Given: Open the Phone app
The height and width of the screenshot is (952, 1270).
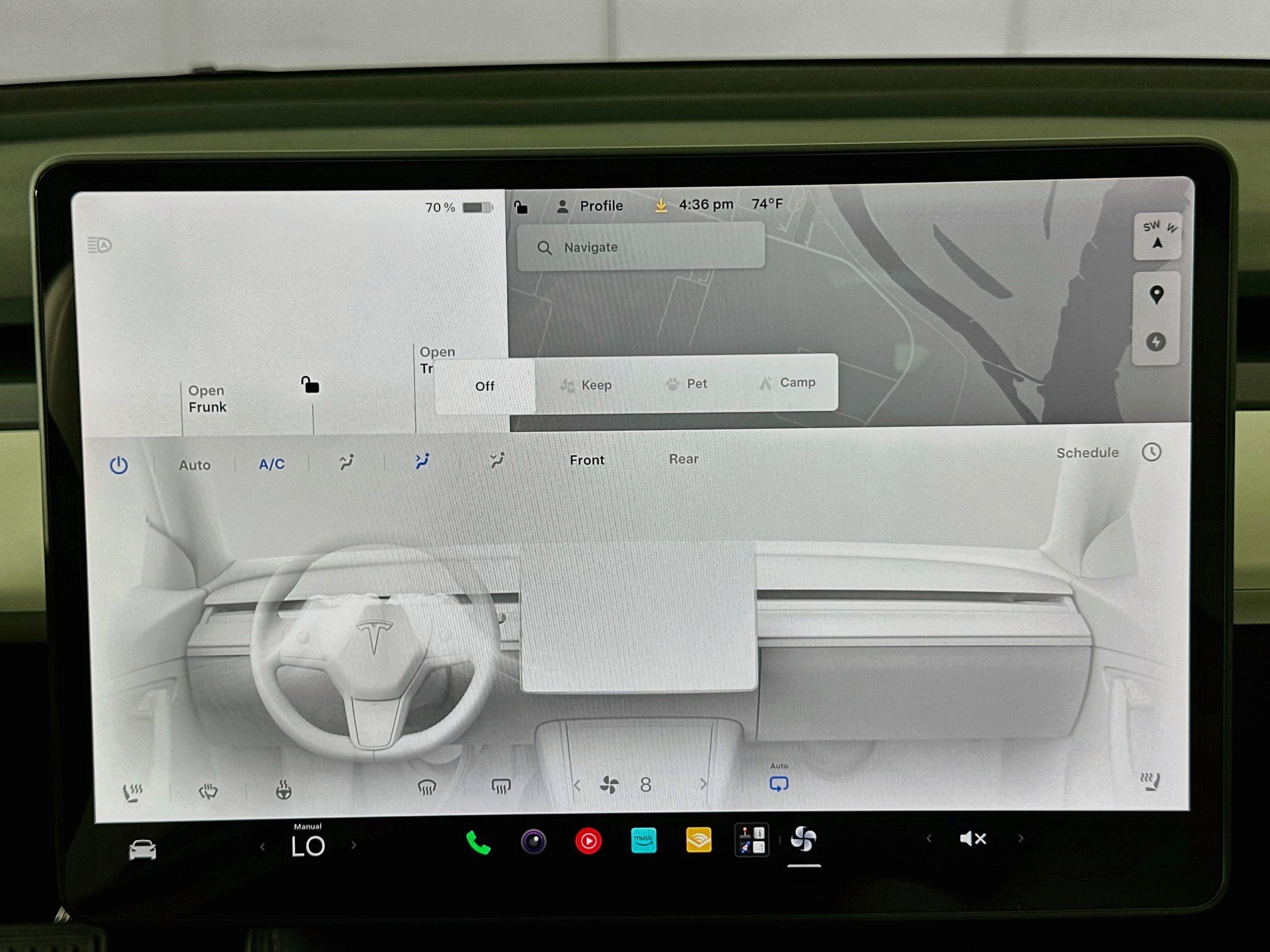Looking at the screenshot, I should point(478,842).
